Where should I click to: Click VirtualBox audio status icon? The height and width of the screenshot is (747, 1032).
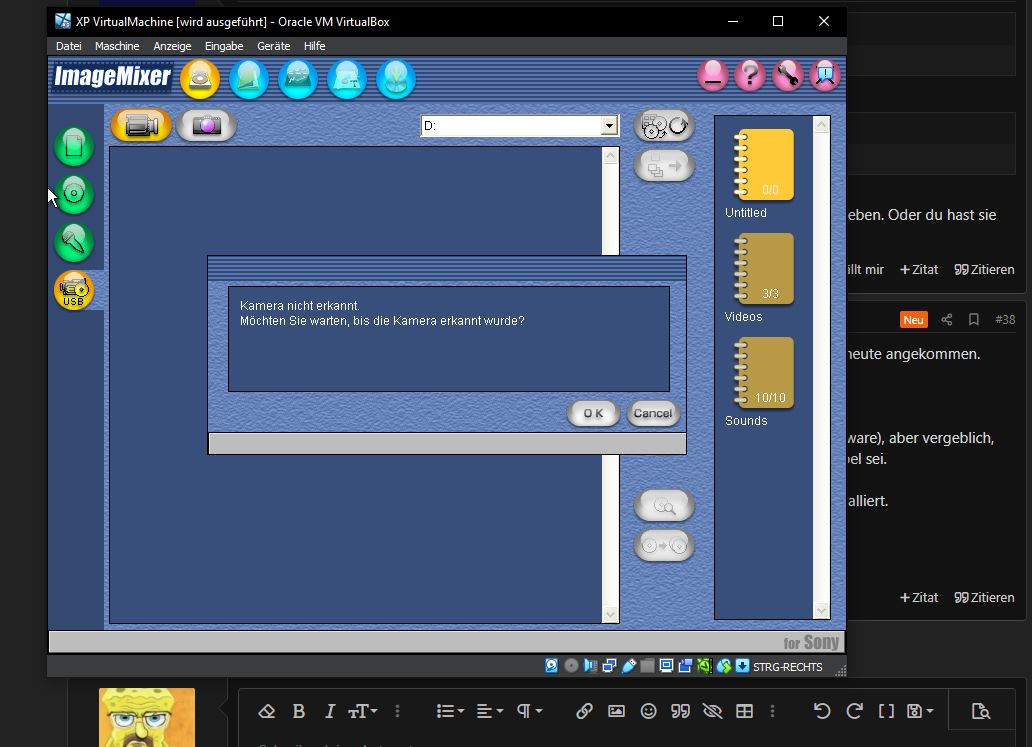pos(590,666)
